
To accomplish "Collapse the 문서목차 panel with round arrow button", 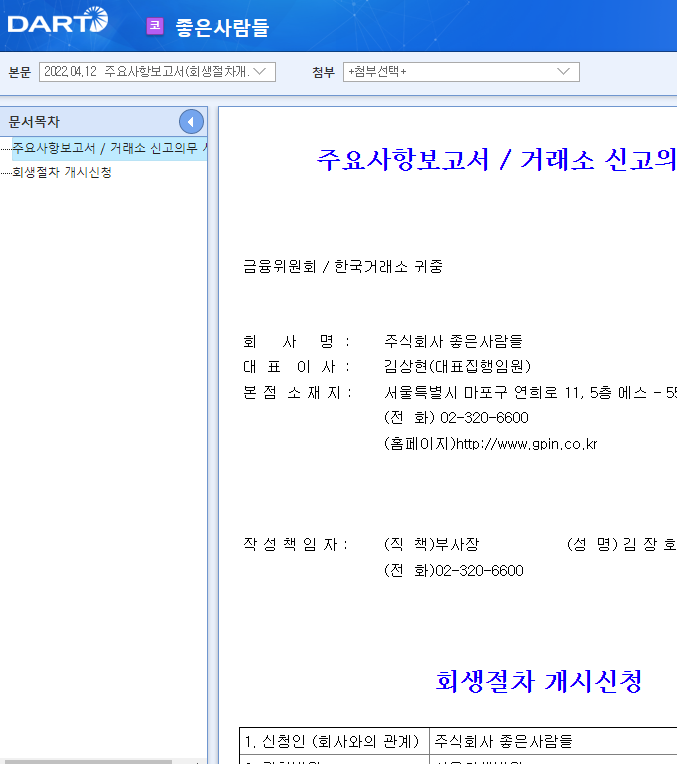I will [x=191, y=122].
